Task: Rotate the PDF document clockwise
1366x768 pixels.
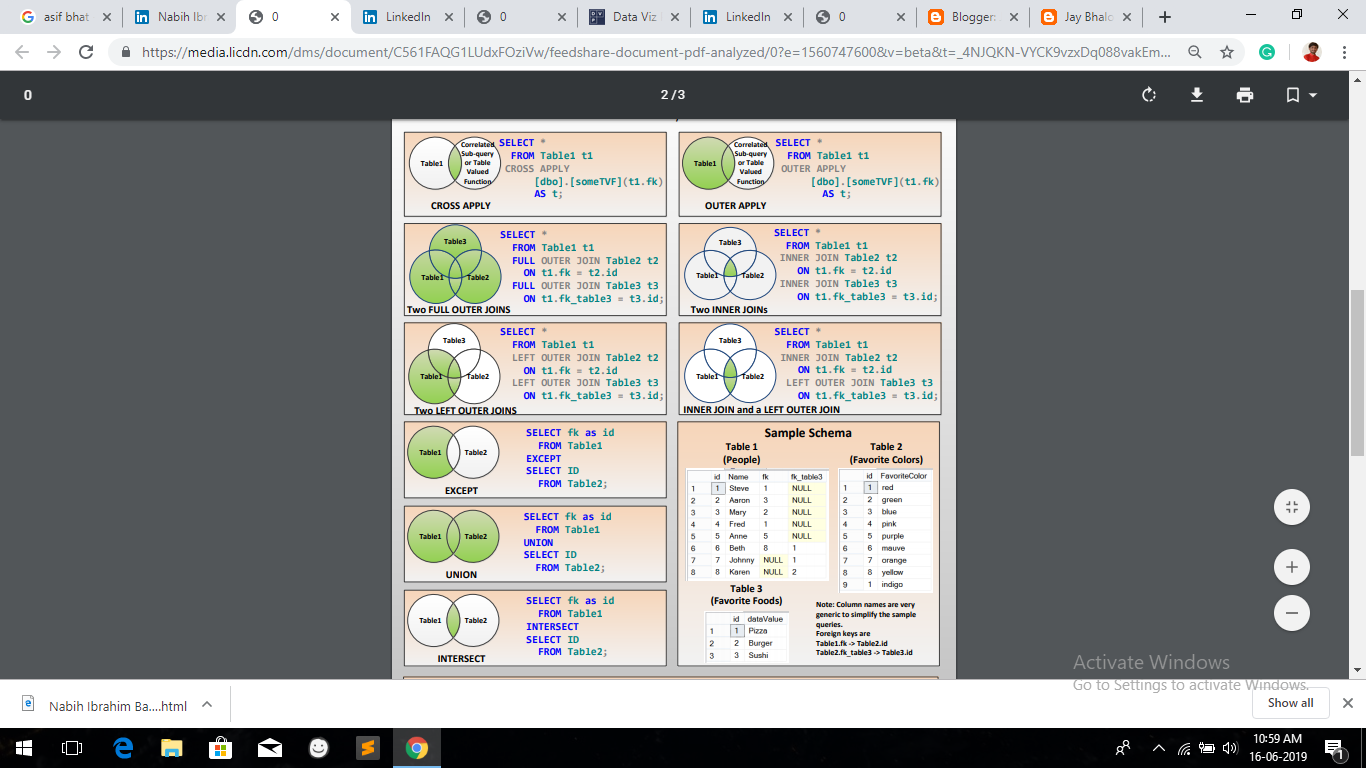Action: [x=1149, y=95]
